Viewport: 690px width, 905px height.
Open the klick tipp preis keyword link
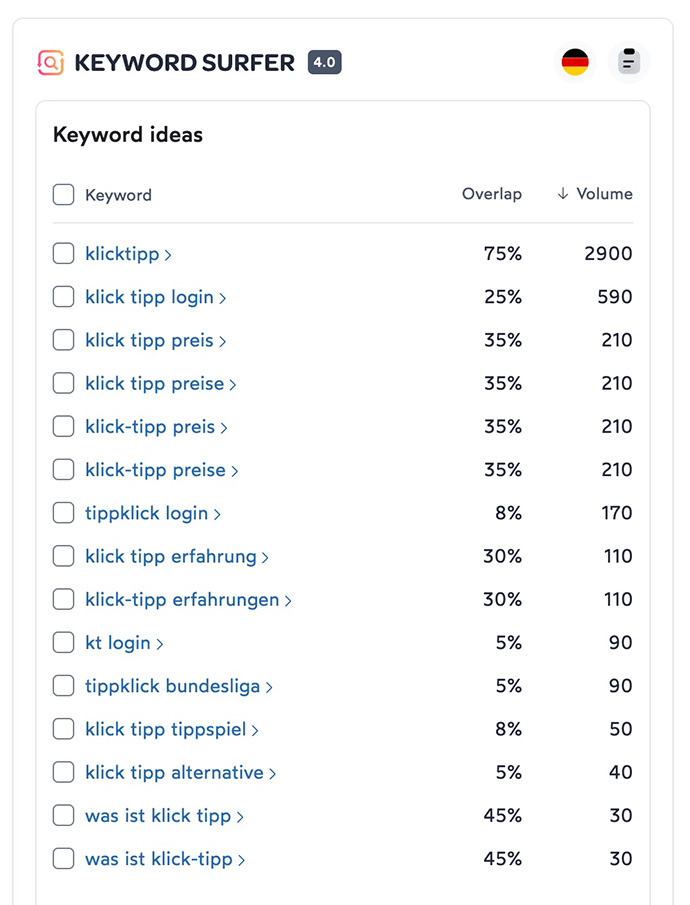click(150, 341)
